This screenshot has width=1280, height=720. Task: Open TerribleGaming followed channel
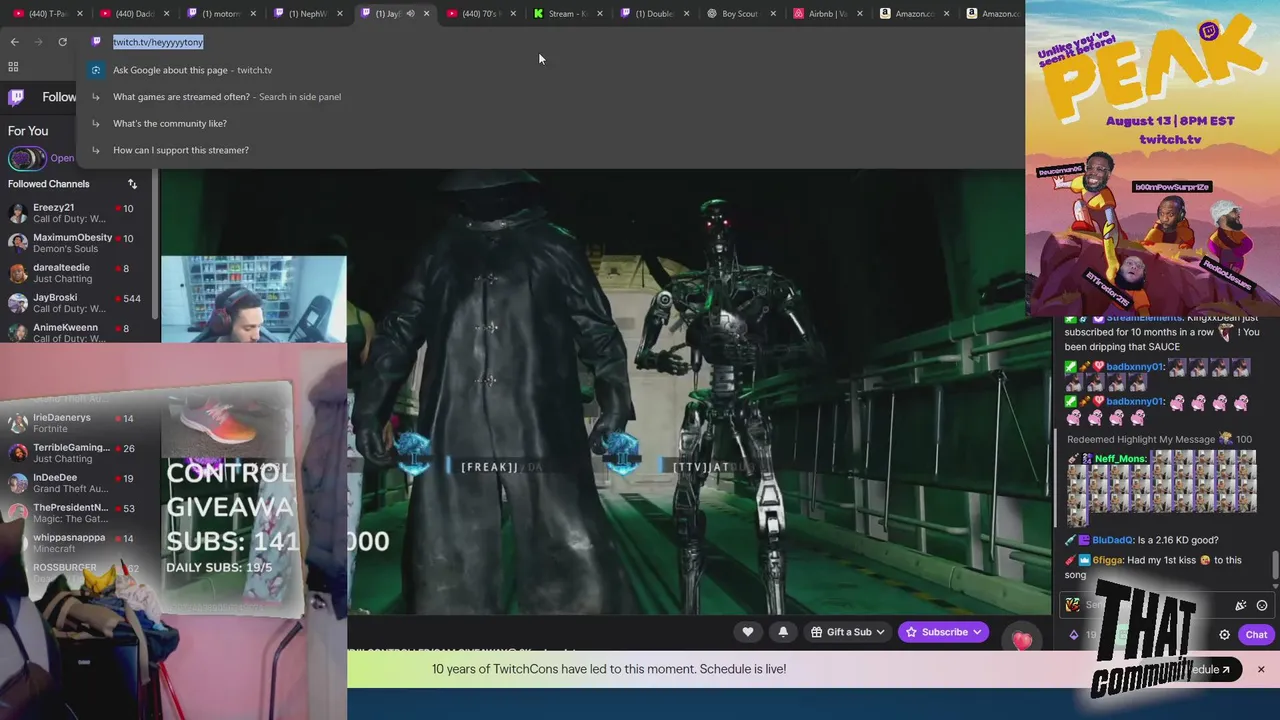click(x=75, y=453)
